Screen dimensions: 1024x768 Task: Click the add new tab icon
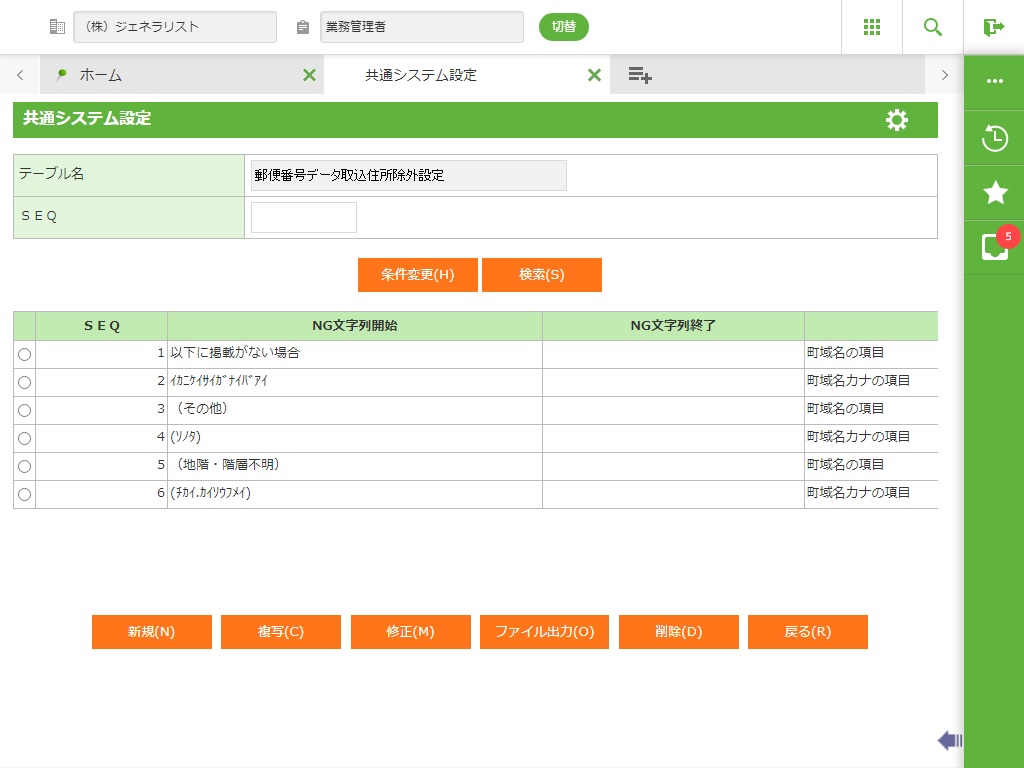(640, 75)
